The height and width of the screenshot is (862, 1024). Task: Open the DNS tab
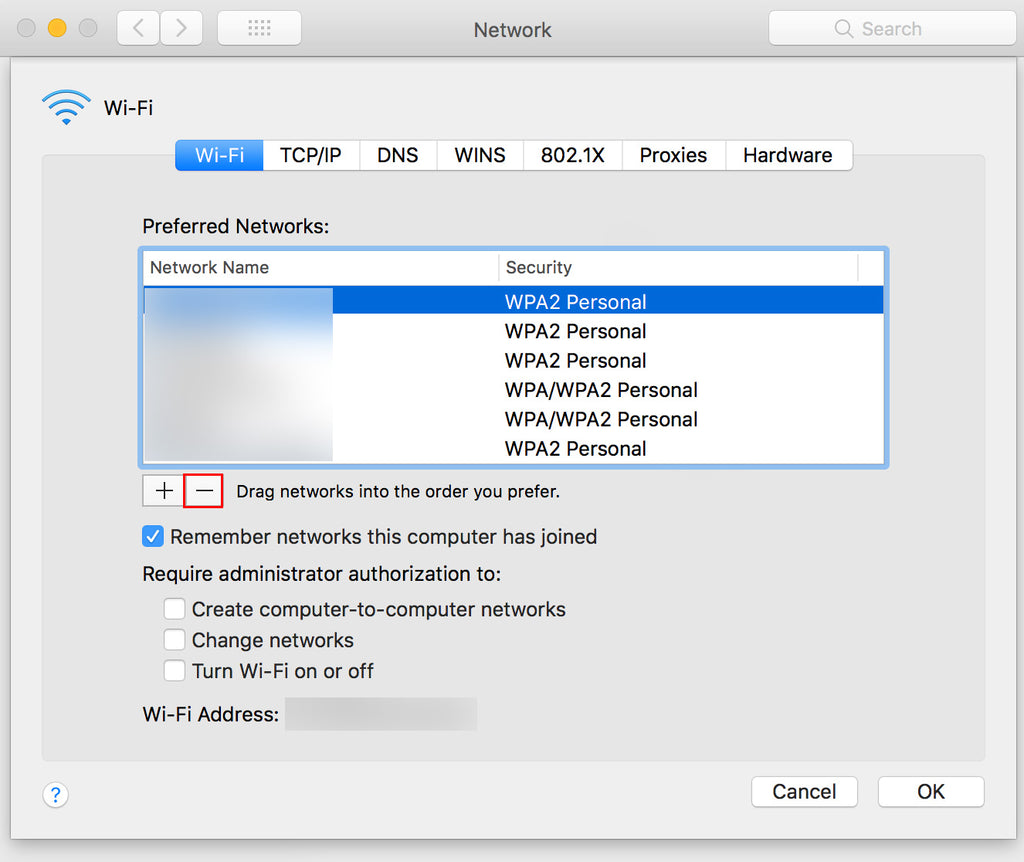click(397, 155)
